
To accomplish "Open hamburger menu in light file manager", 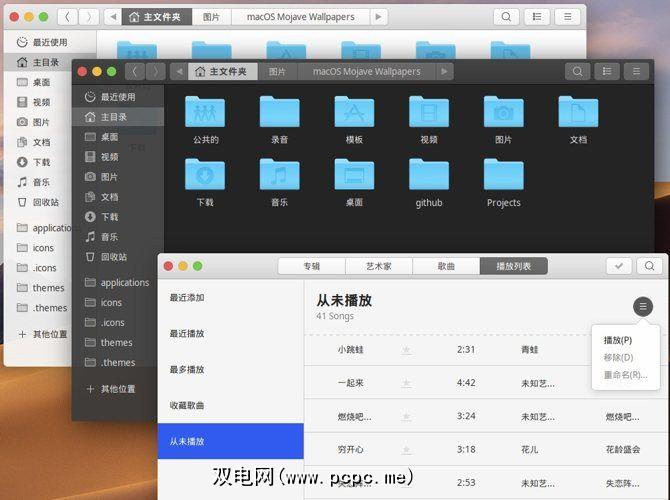I will click(567, 17).
